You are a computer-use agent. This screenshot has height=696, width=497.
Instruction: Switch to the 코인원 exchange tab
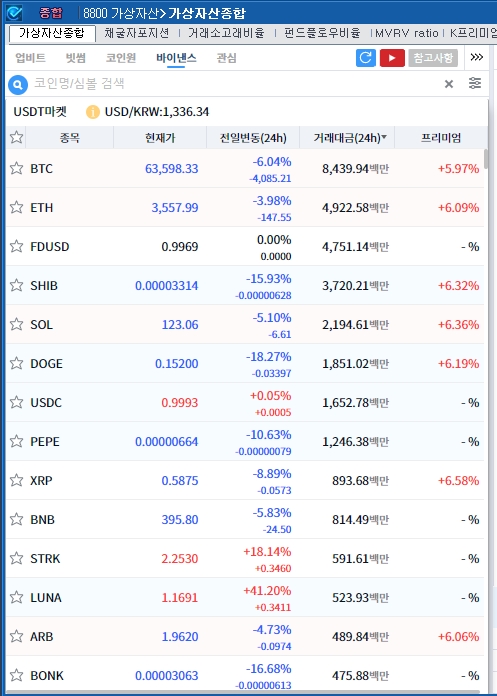click(121, 58)
